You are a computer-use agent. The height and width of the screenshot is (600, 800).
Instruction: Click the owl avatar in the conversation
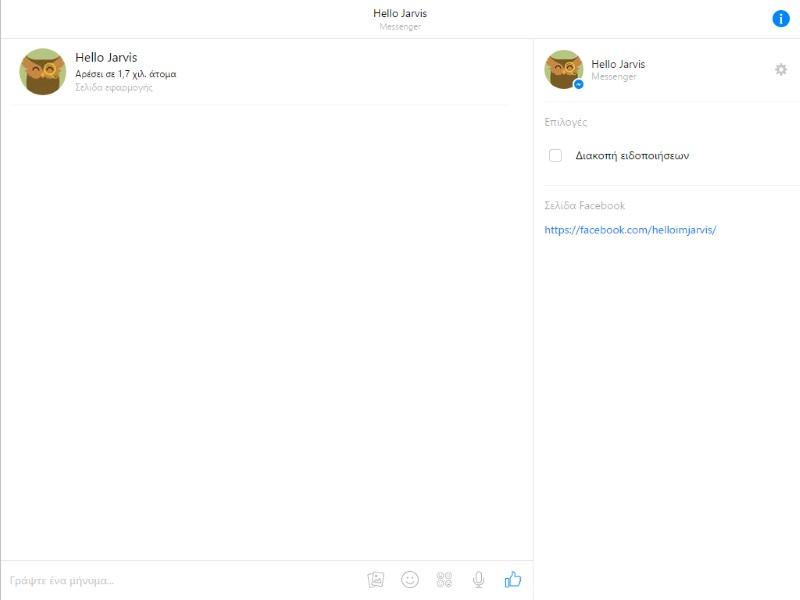click(x=43, y=72)
